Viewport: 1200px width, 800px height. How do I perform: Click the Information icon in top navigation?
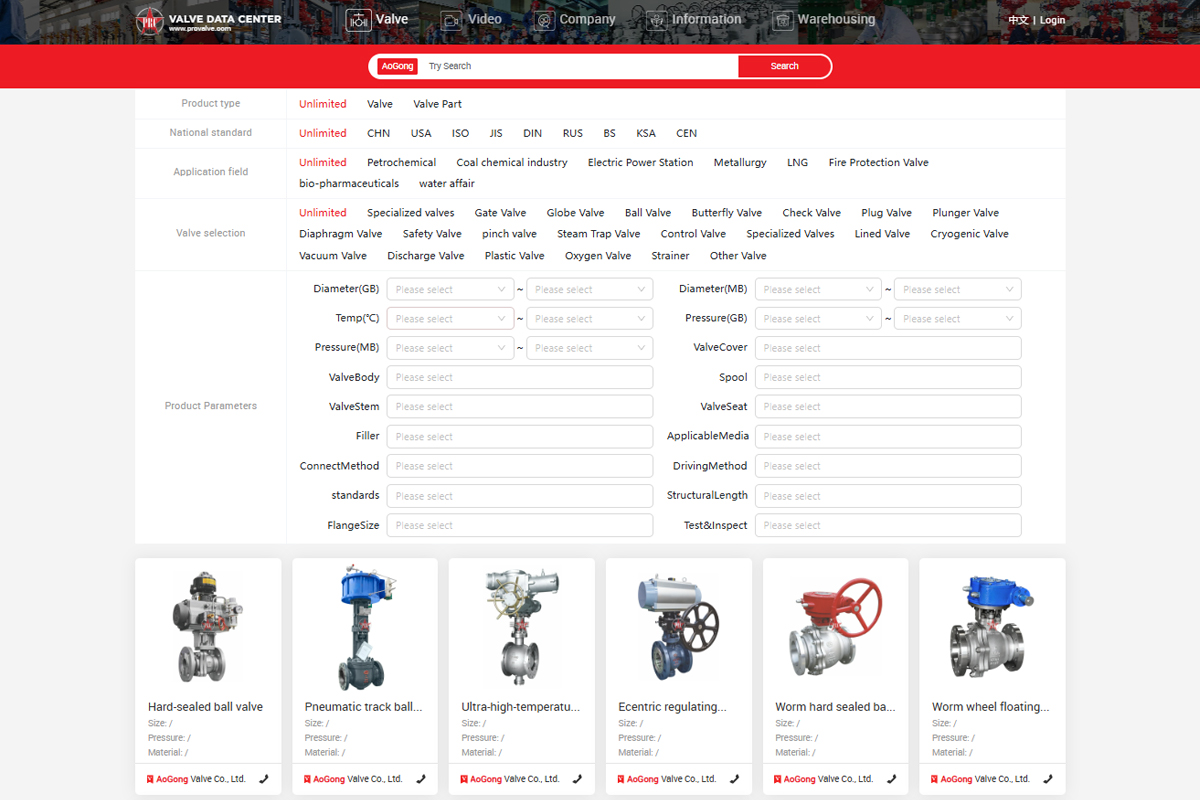coord(657,20)
